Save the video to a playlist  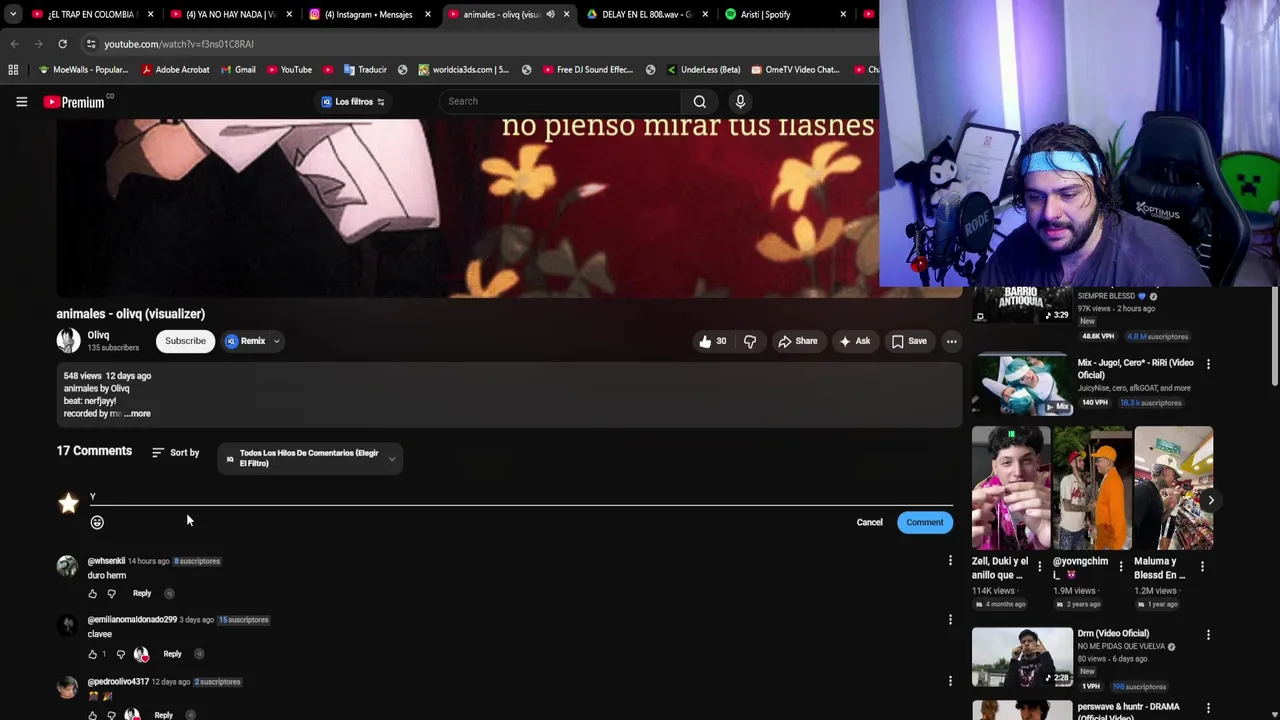pyautogui.click(x=909, y=341)
